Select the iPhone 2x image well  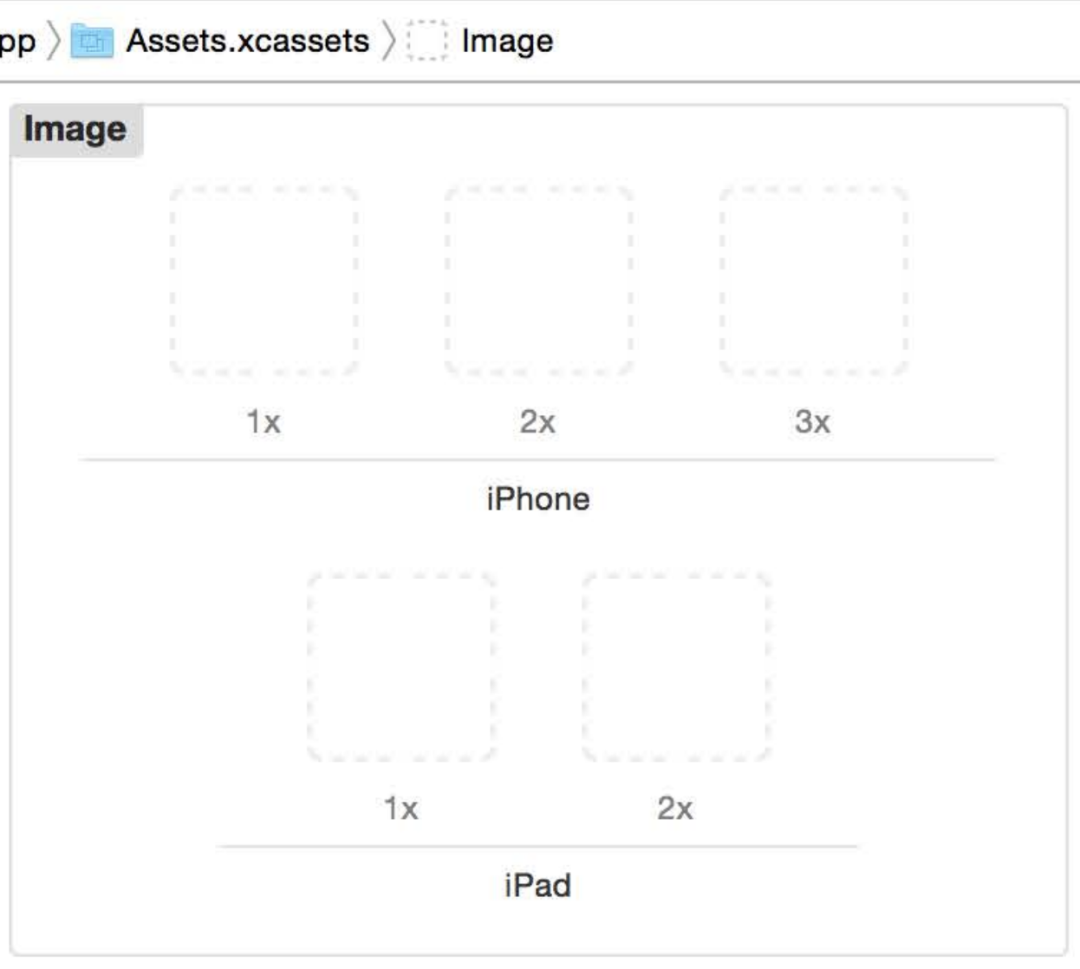539,280
